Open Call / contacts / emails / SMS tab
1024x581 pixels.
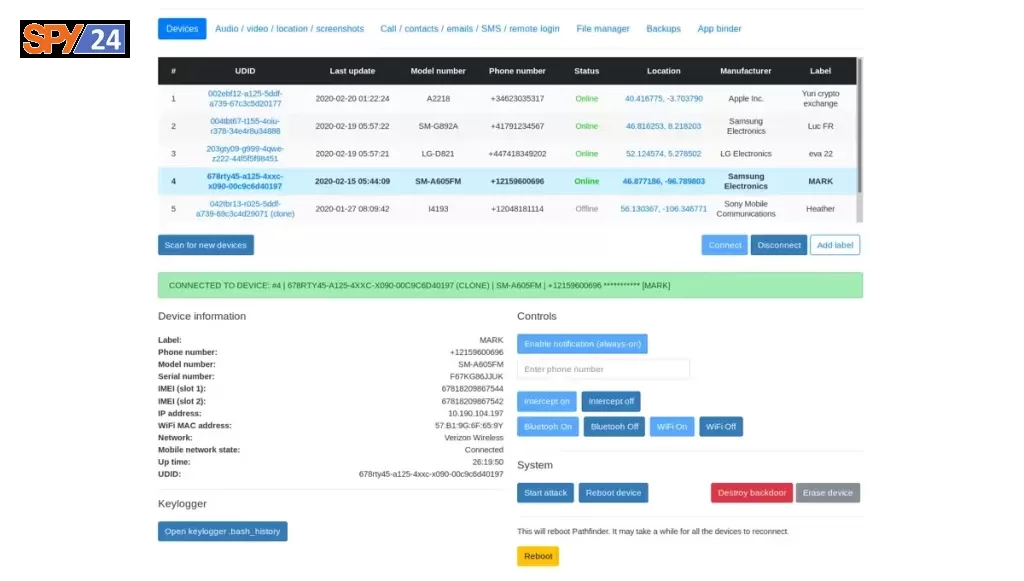pyautogui.click(x=470, y=29)
